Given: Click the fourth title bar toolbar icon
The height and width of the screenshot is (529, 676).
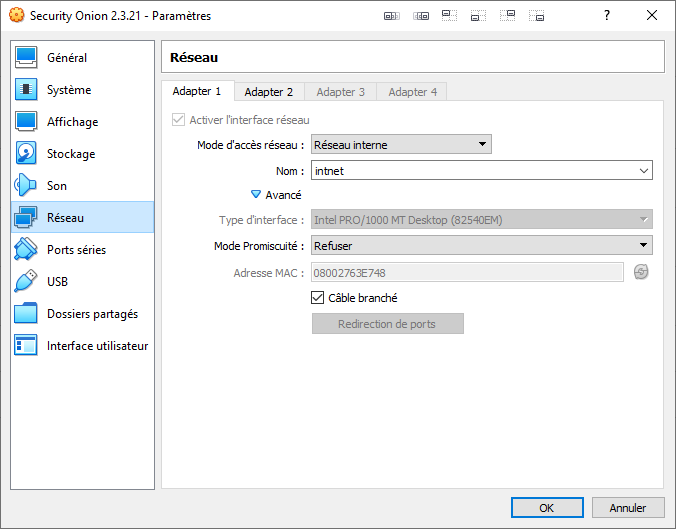Looking at the screenshot, I should pos(478,16).
